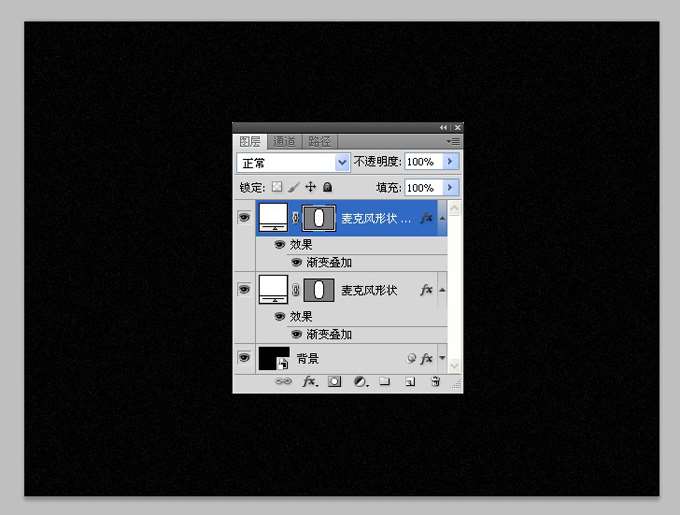Click the link layers icon
This screenshot has width=680, height=515.
284,381
